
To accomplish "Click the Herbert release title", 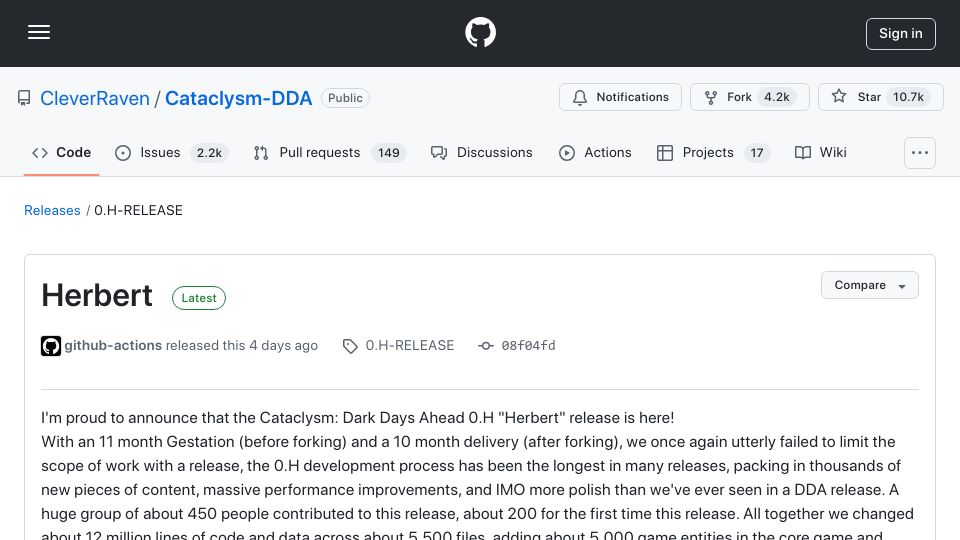I will pos(97,296).
